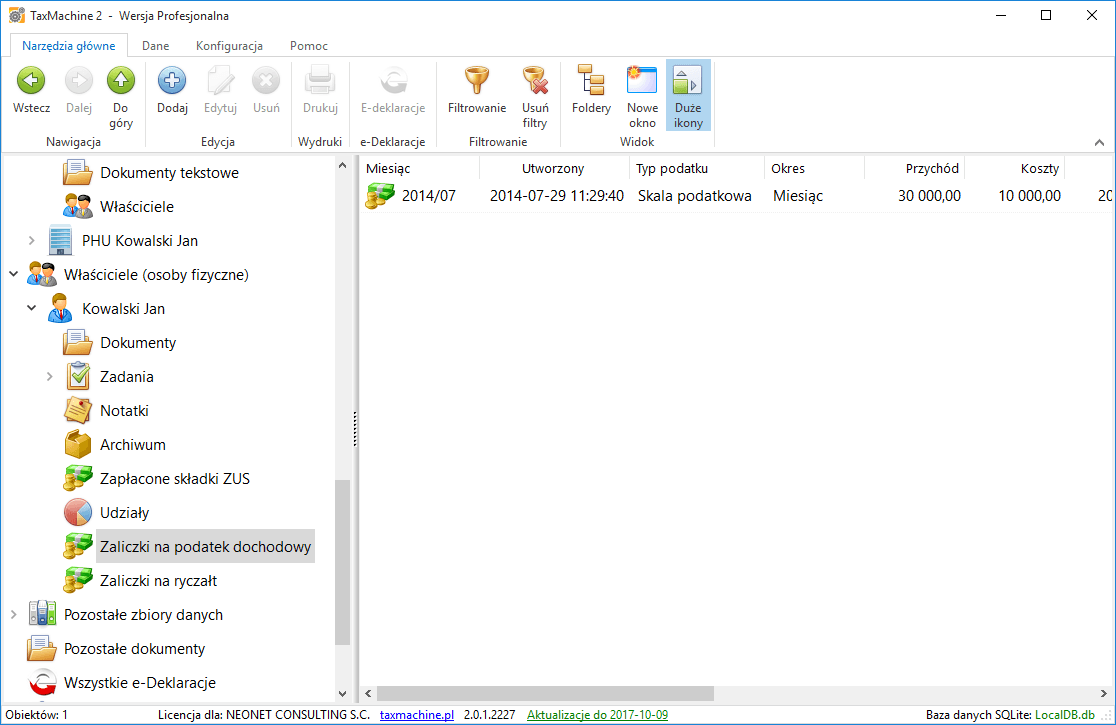Switch to the Dane ribbon tab
This screenshot has width=1116, height=725.
[x=155, y=46]
